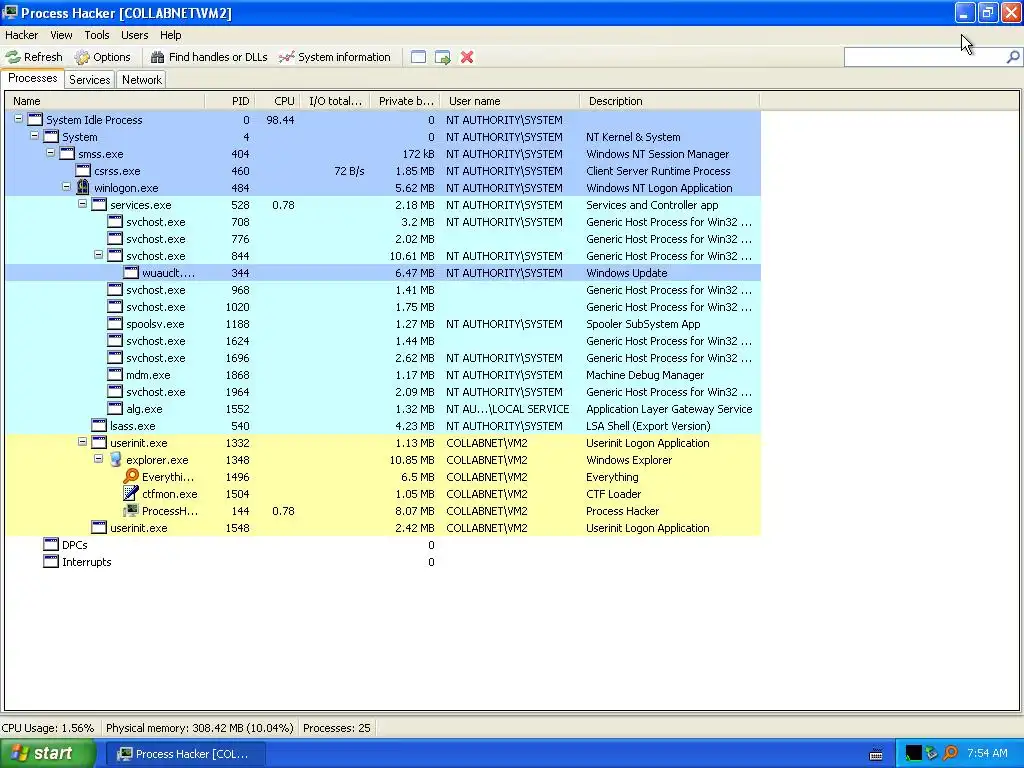This screenshot has width=1024, height=768.
Task: Click the wuauclt process icon
Action: 131,272
